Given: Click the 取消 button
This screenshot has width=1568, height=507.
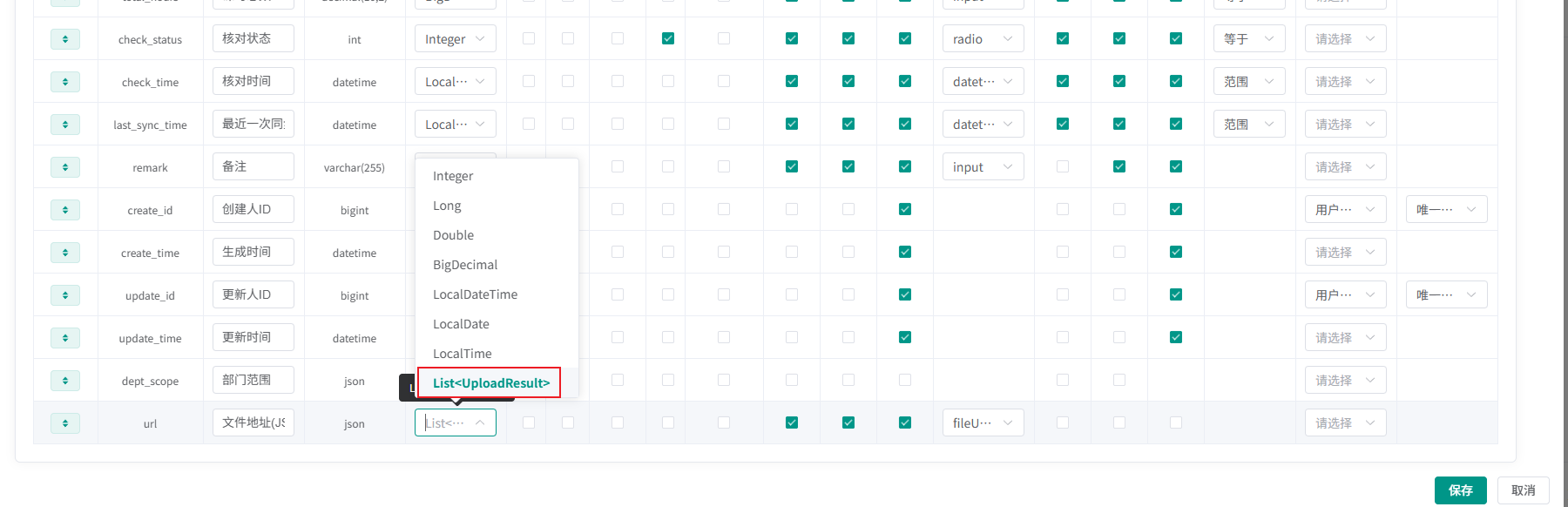Looking at the screenshot, I should 1523,490.
